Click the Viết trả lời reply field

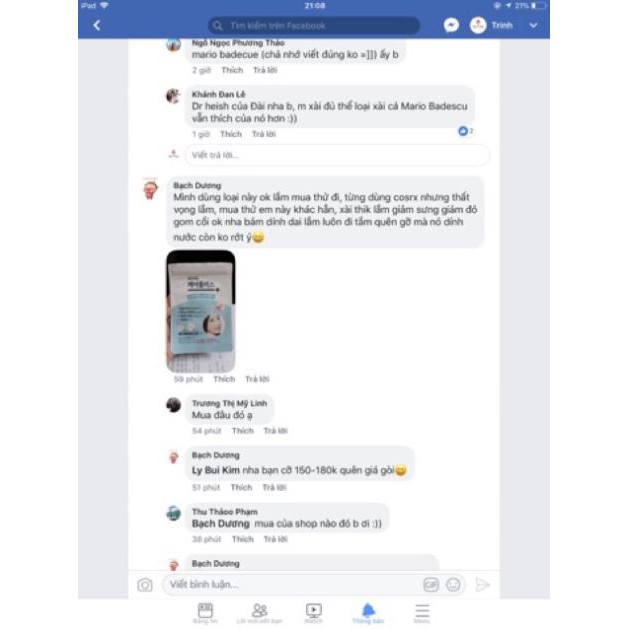coord(337,155)
